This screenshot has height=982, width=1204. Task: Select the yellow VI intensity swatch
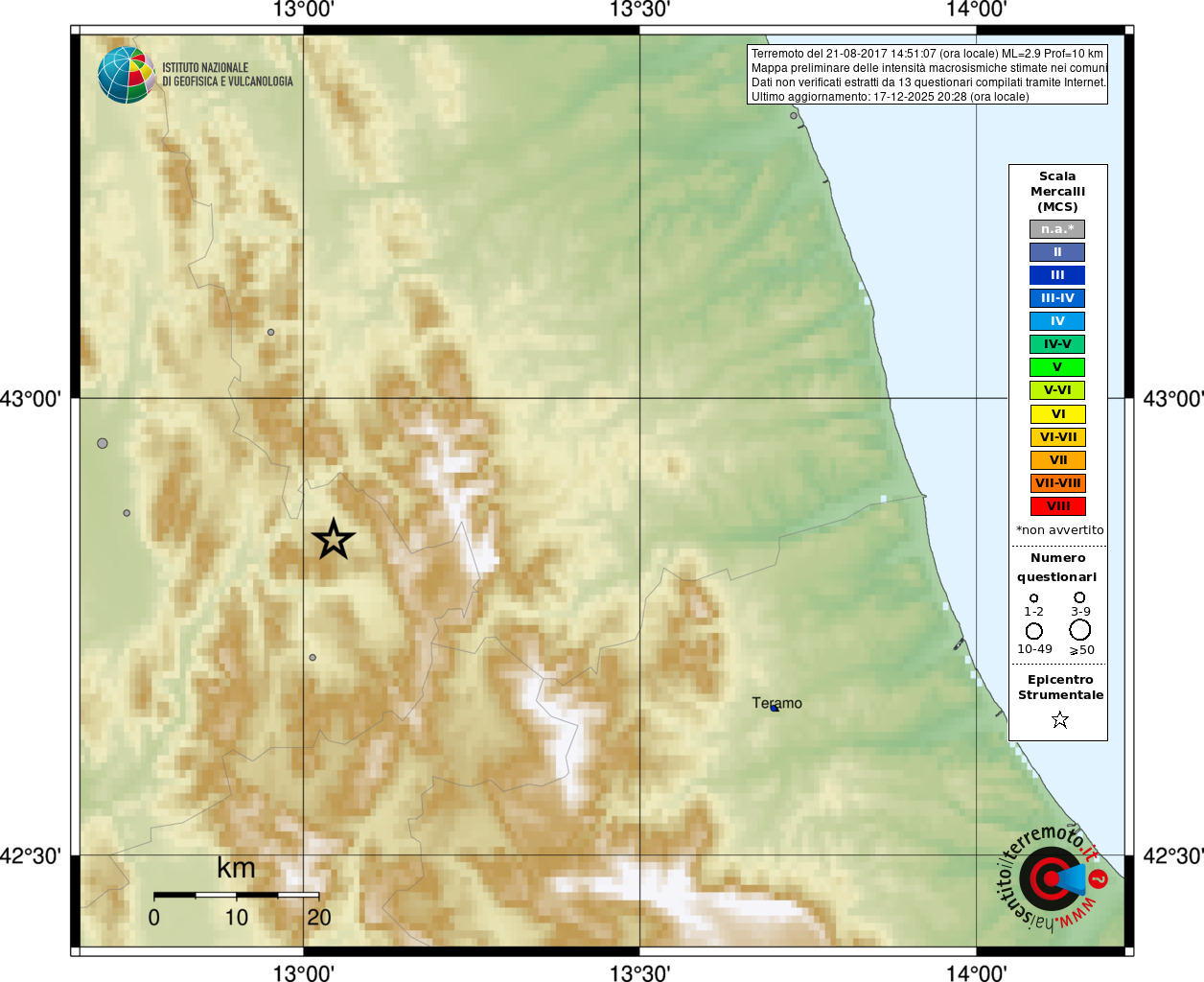1057,414
